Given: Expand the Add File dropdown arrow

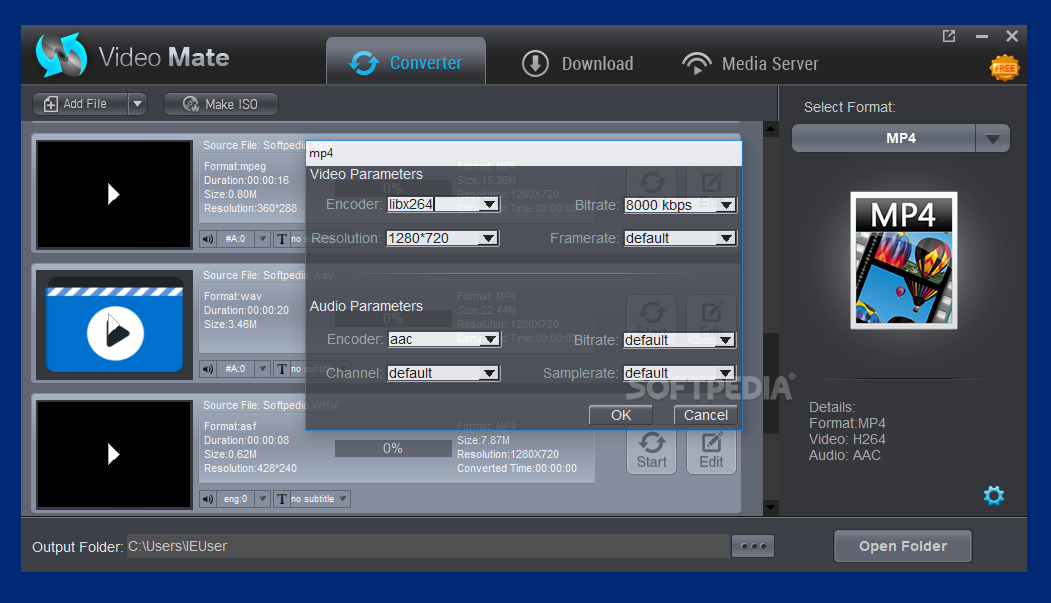Looking at the screenshot, I should (x=137, y=104).
